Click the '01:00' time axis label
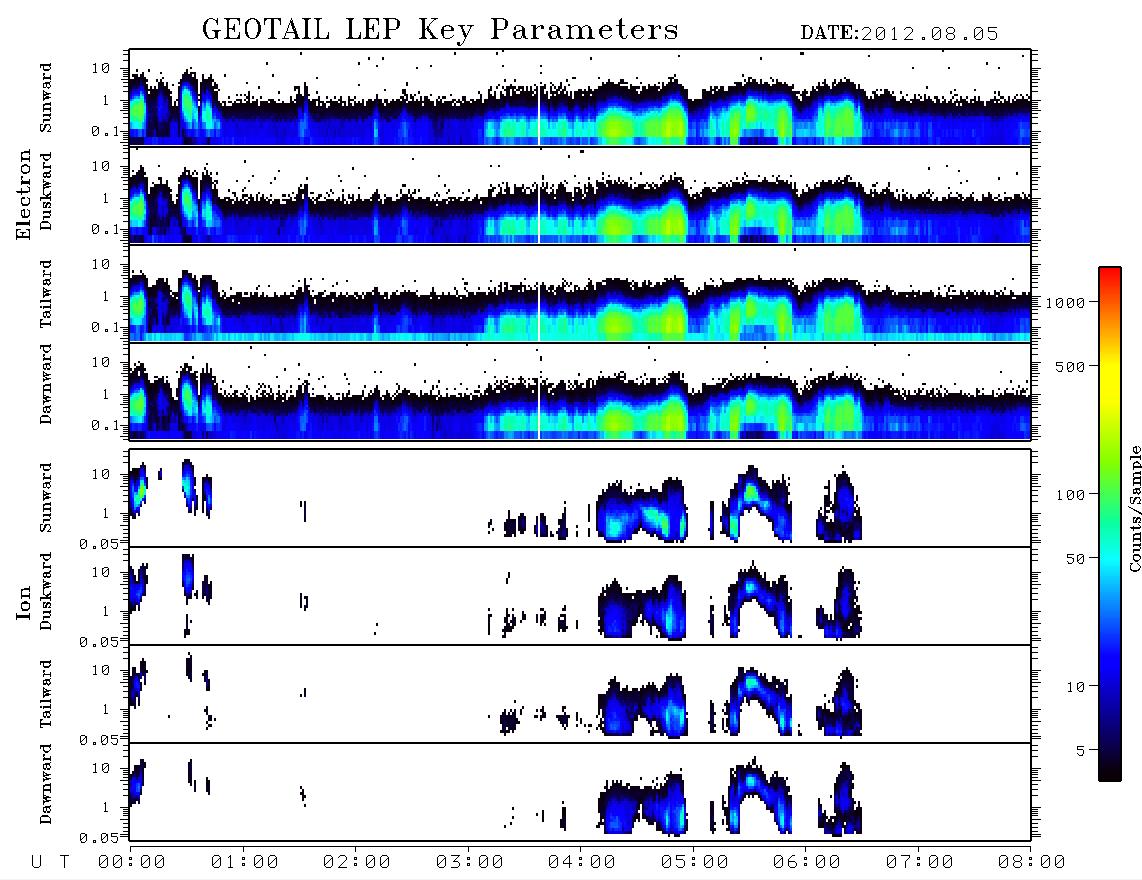 tap(245, 863)
